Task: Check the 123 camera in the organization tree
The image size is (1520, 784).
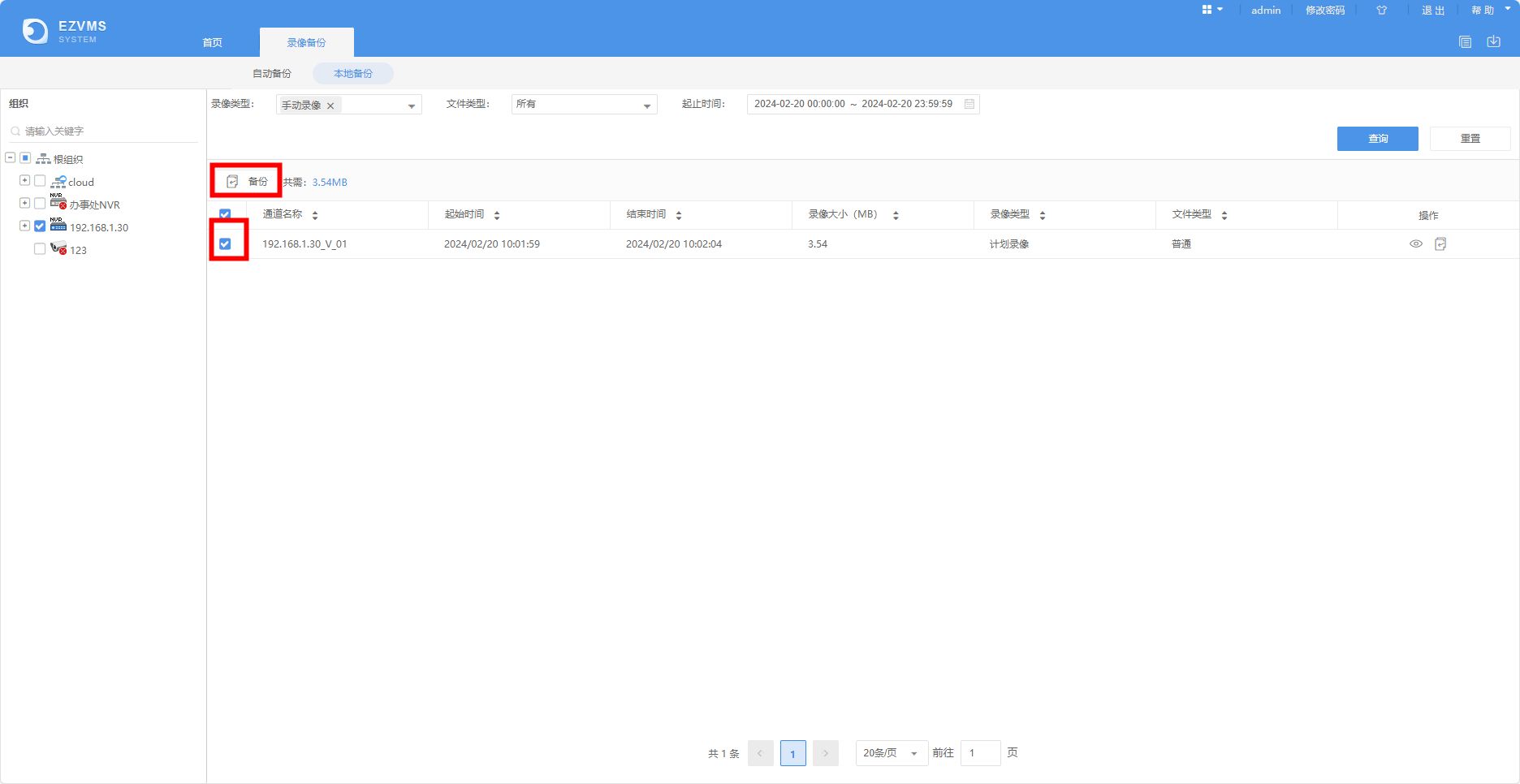Action: coord(39,249)
